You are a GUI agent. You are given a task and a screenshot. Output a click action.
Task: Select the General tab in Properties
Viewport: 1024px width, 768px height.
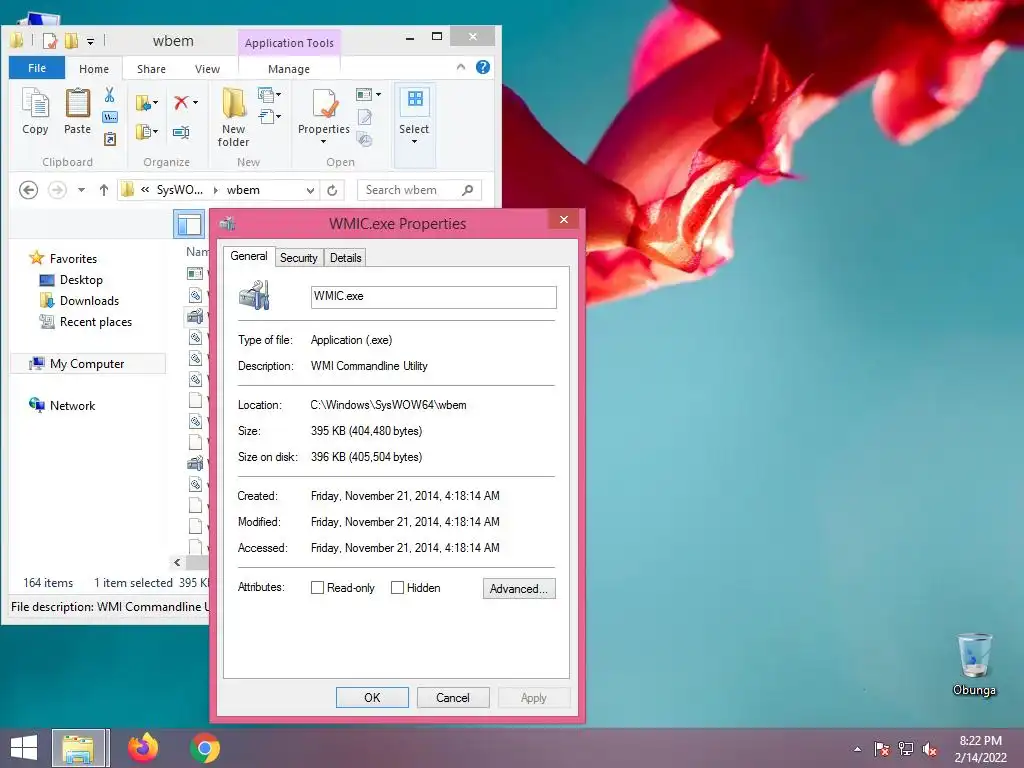coord(249,256)
